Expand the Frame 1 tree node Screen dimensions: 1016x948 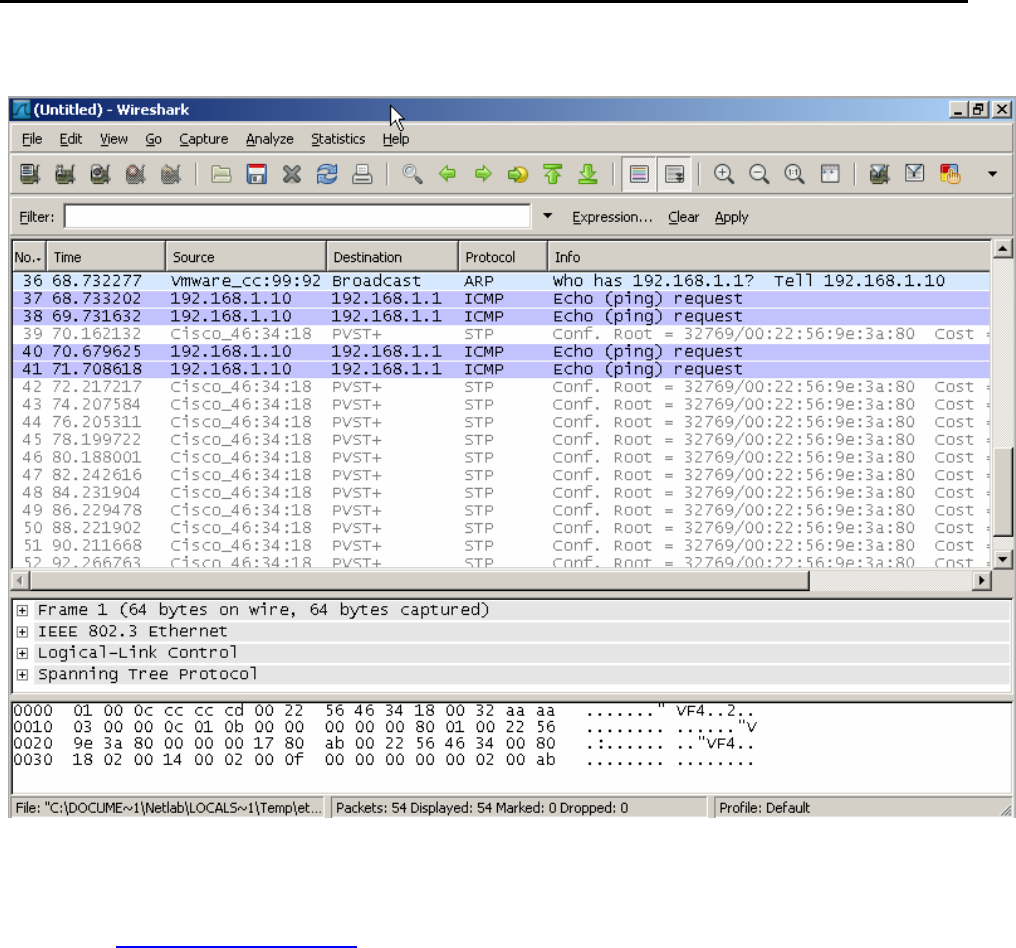point(22,610)
